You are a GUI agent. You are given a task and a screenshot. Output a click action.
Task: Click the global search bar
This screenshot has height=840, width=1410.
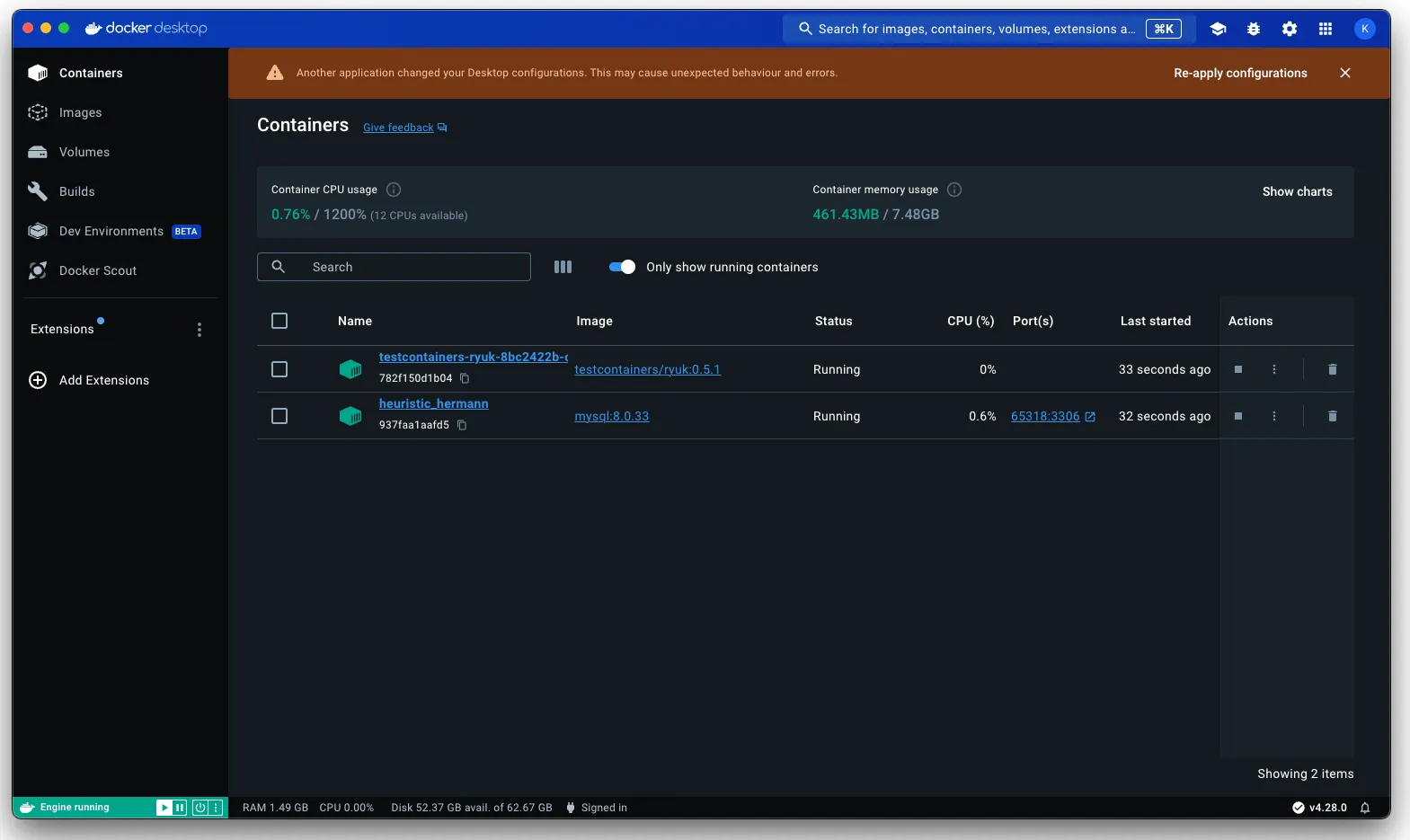point(989,29)
